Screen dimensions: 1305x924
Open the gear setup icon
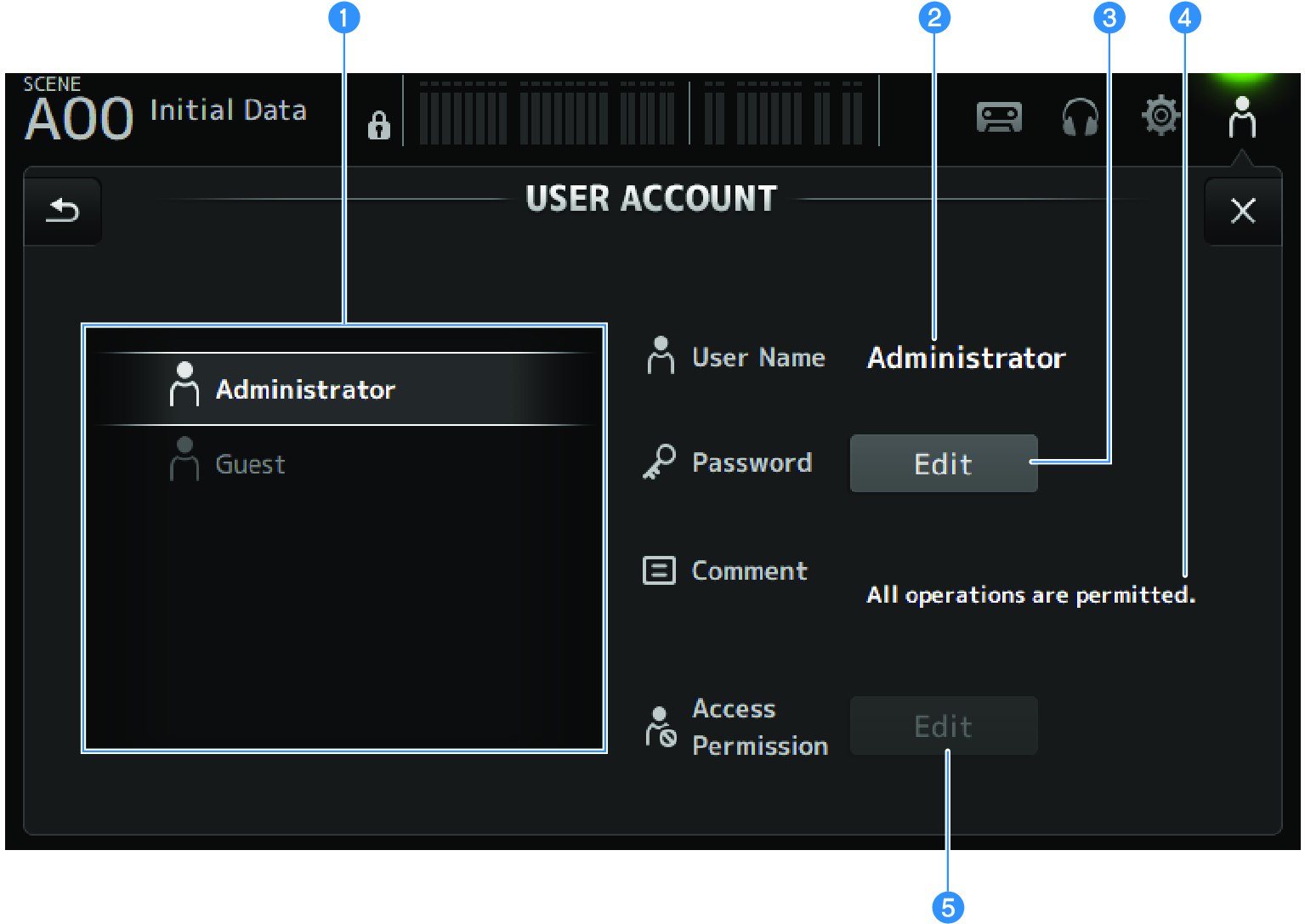[1160, 116]
